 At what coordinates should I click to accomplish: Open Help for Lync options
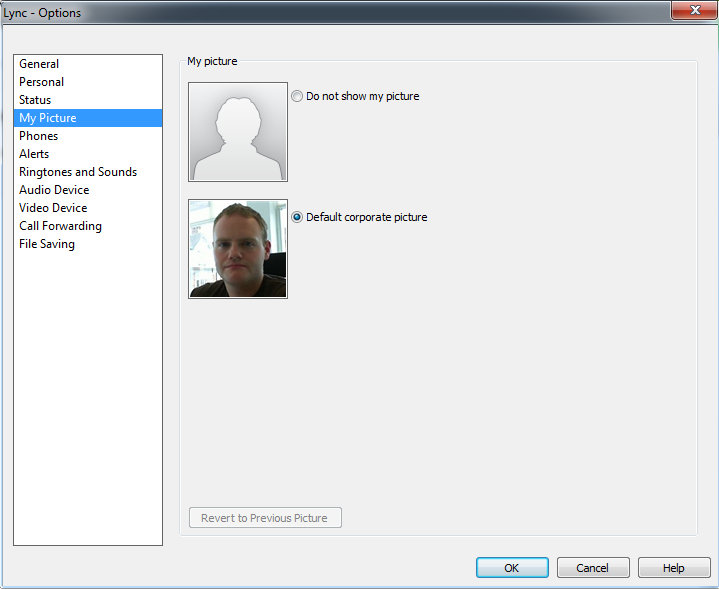[x=674, y=567]
